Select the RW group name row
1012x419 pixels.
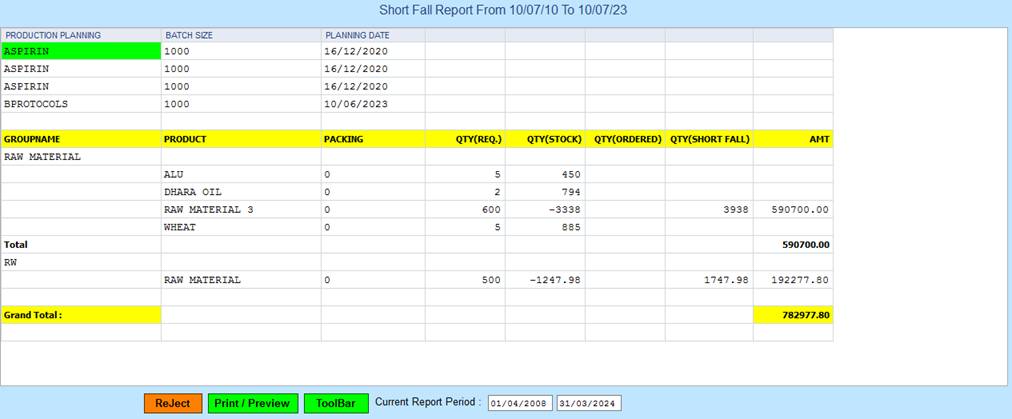81,262
